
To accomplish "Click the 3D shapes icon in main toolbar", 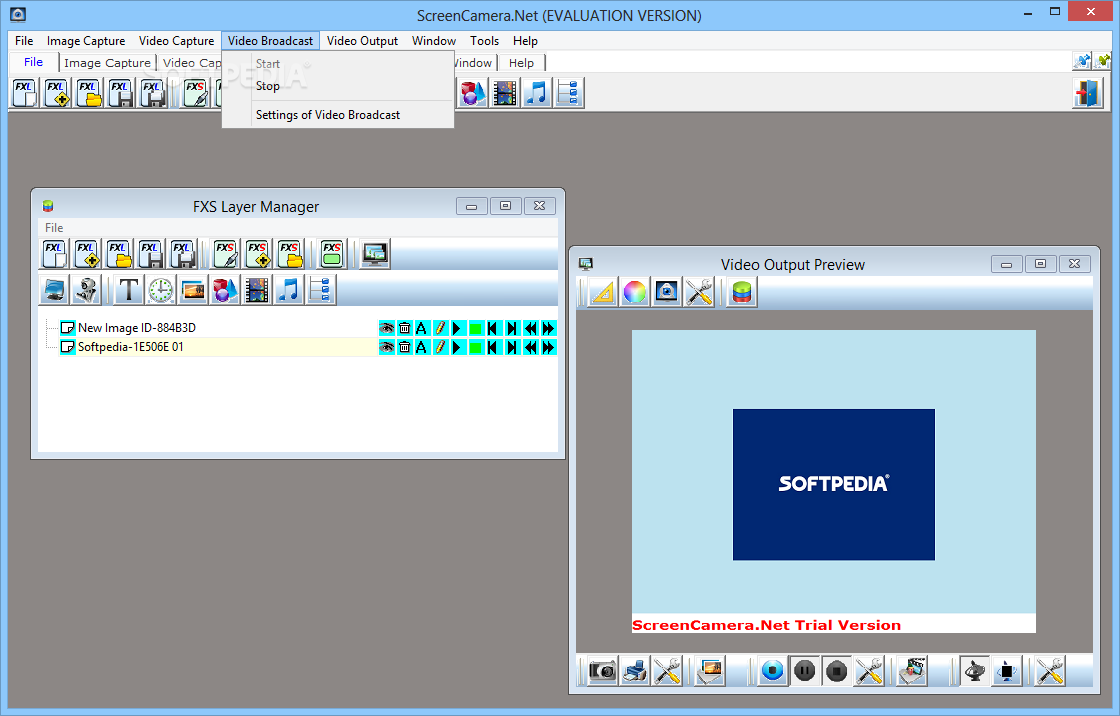I will 471,94.
